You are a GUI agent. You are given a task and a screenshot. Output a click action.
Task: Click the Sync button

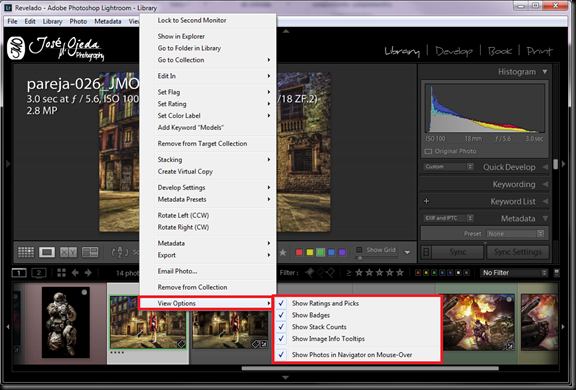(x=458, y=252)
